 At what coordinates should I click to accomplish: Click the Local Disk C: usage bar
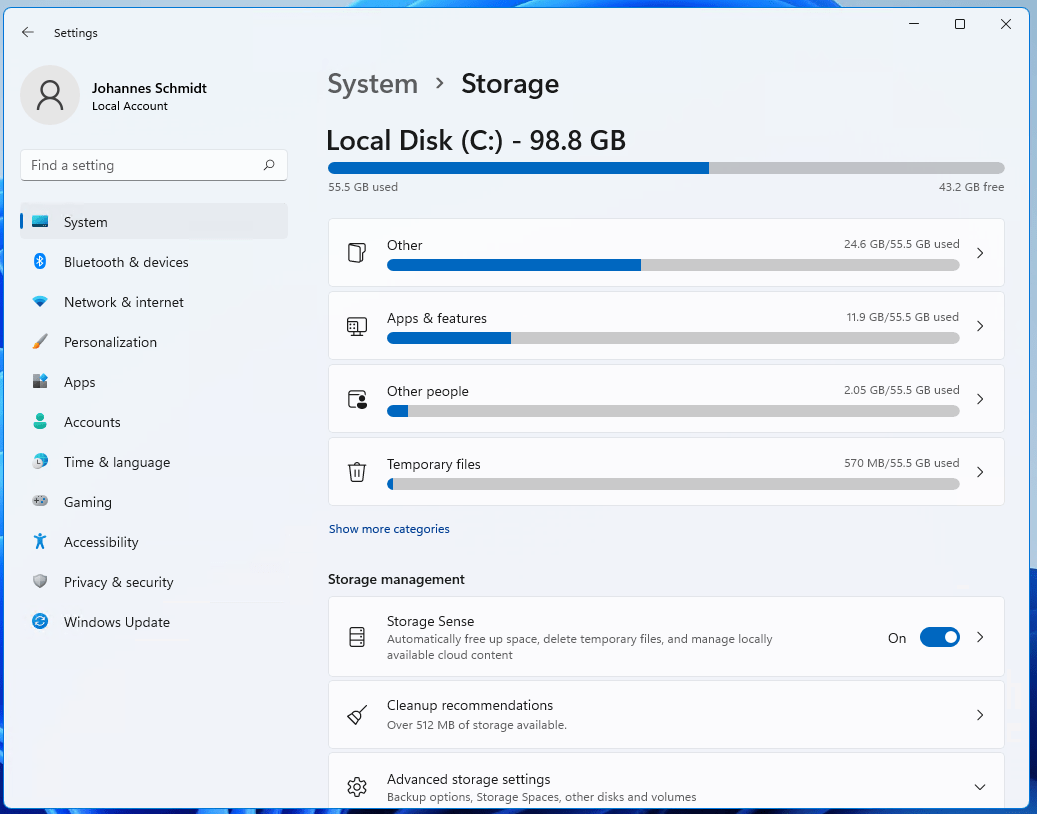(665, 168)
